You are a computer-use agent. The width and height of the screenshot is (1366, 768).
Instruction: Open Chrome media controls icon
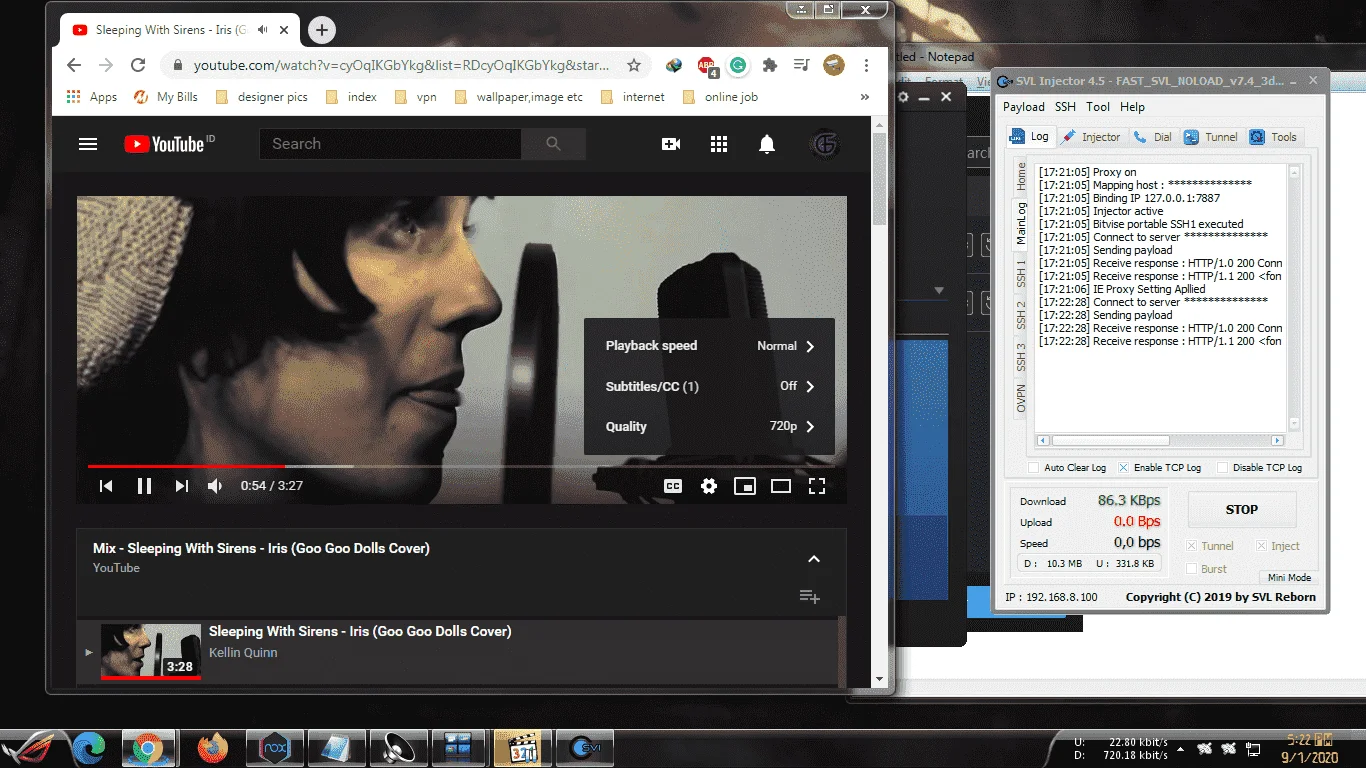coord(801,66)
